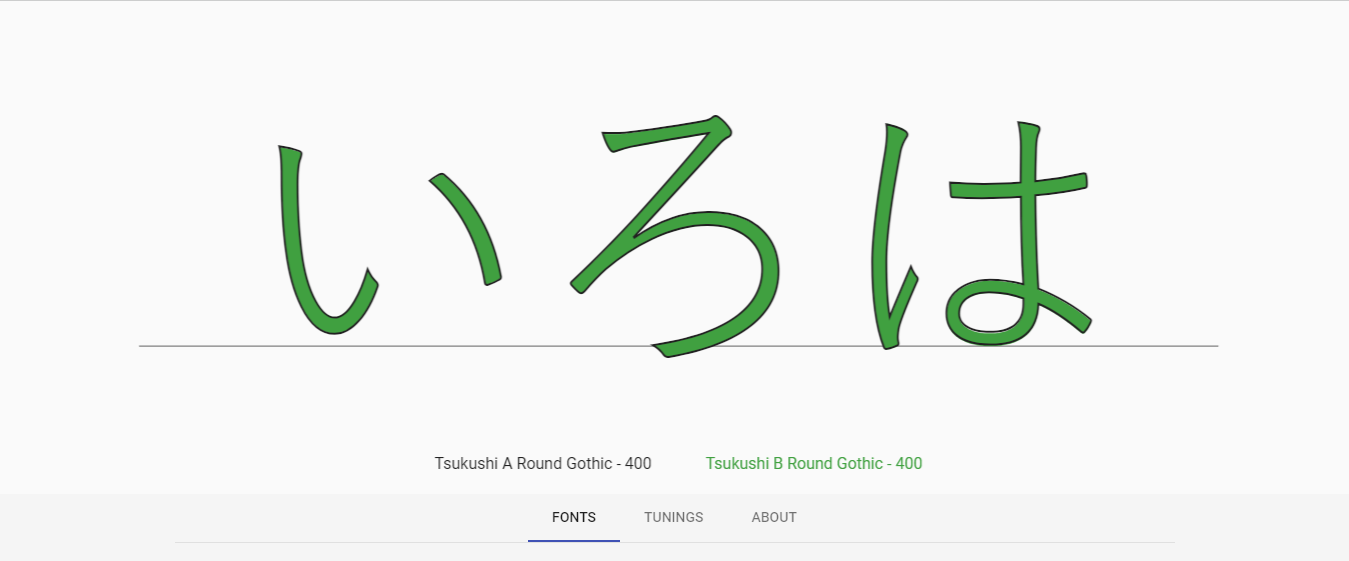Click the horizontal crossbar of は

click(x=1018, y=187)
